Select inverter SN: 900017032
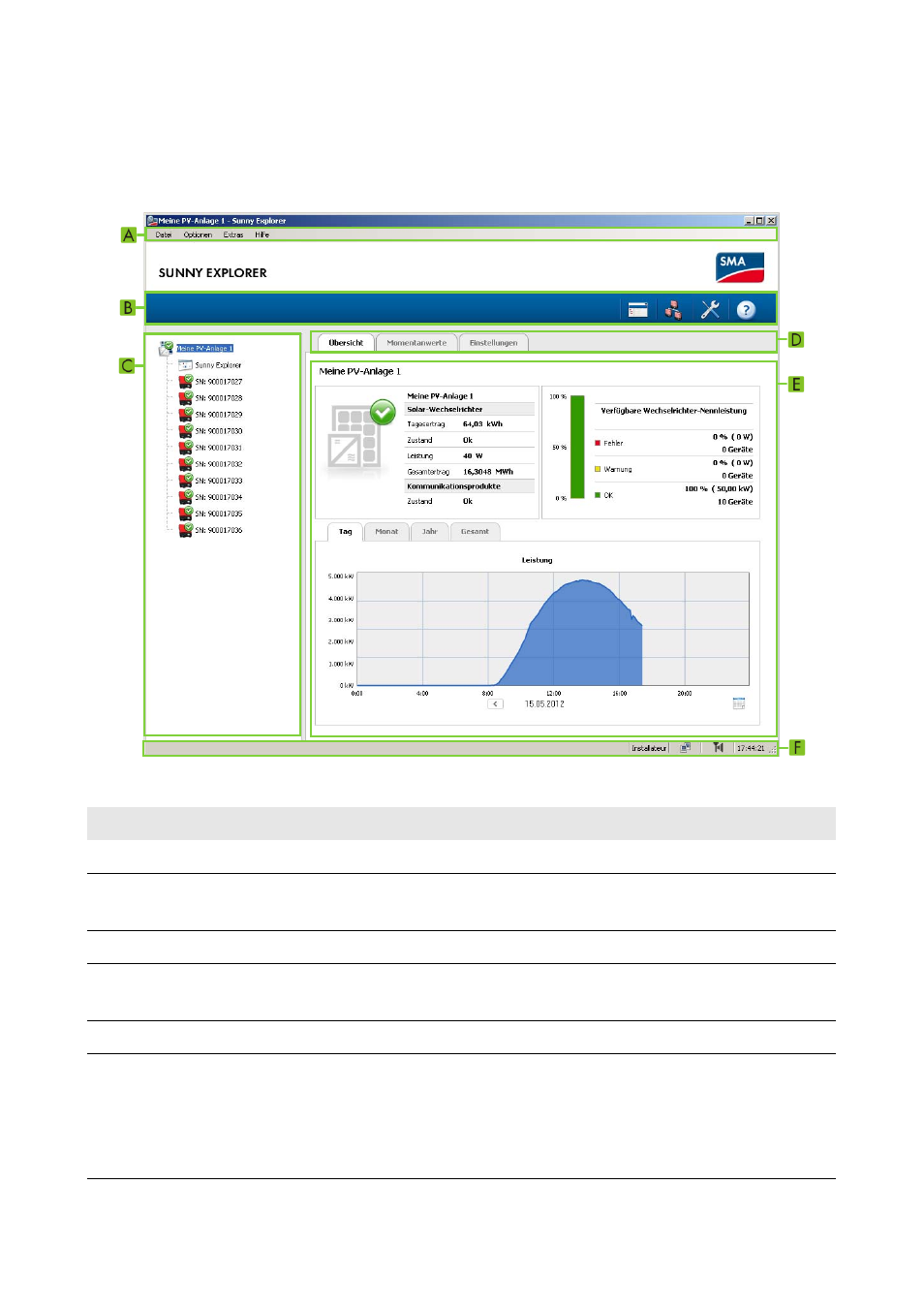Viewport: 924px width, 1309px height. pos(219,464)
